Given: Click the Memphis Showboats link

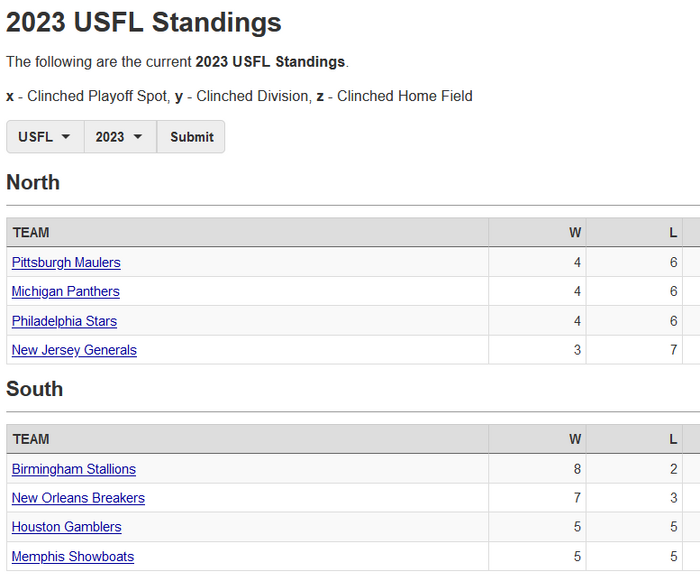Looking at the screenshot, I should 73,556.
